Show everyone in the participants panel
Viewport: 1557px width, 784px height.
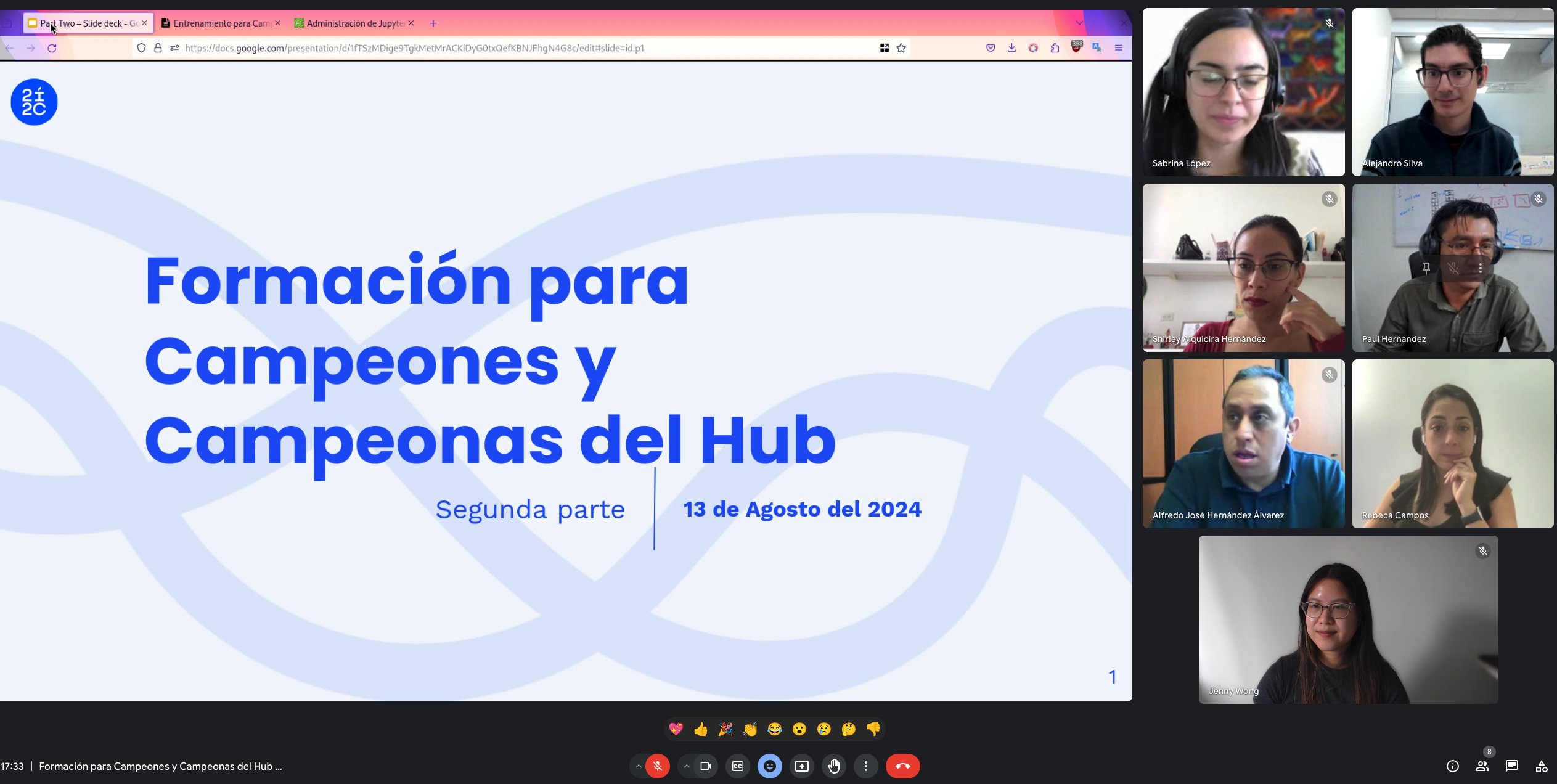coord(1482,766)
